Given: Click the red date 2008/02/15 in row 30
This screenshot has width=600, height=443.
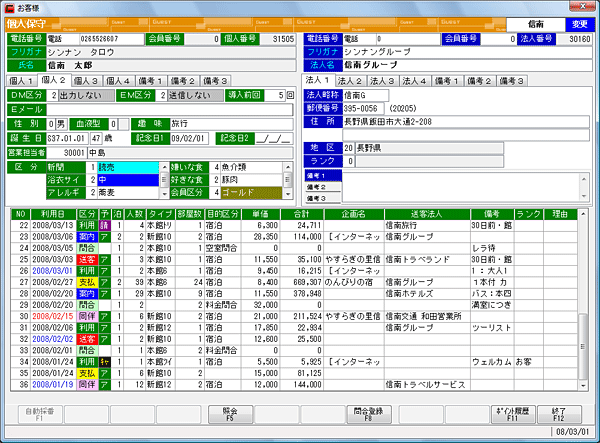Looking at the screenshot, I should [x=52, y=316].
